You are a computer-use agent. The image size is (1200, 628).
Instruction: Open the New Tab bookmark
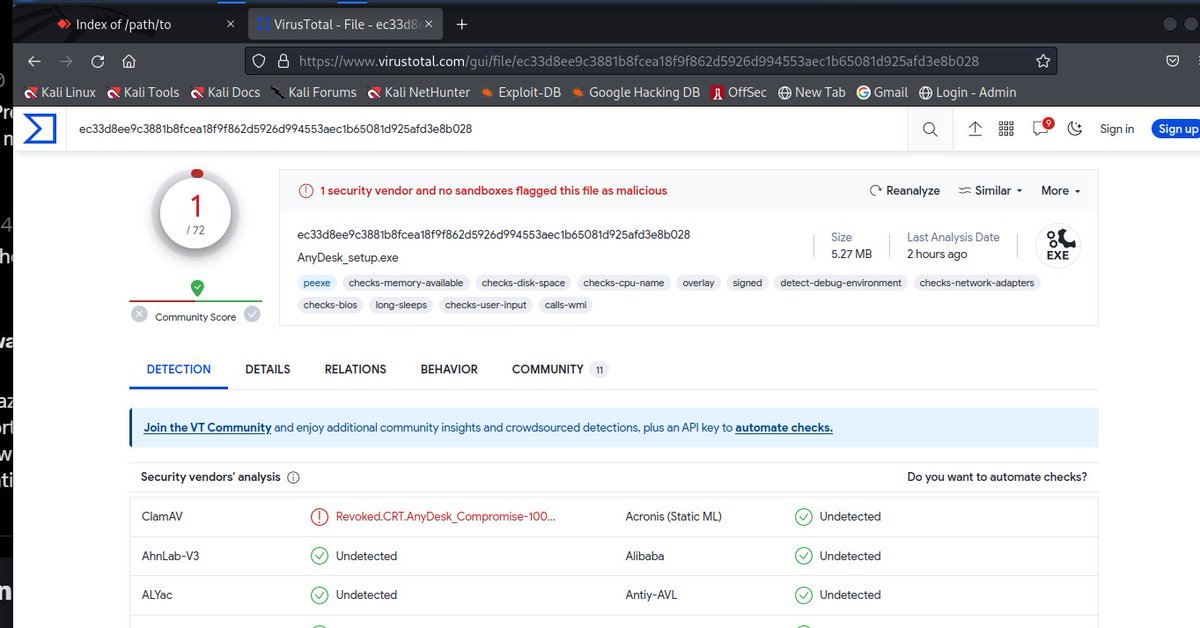[x=811, y=92]
